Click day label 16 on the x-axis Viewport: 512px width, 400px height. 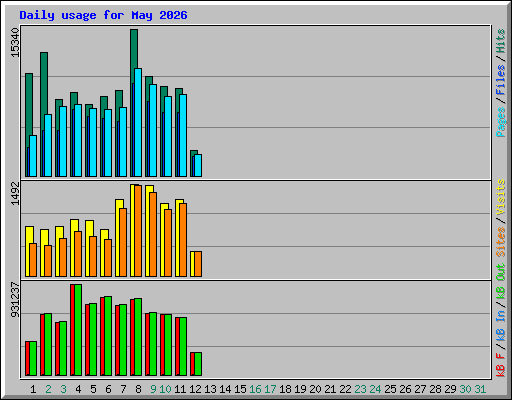(x=255, y=389)
